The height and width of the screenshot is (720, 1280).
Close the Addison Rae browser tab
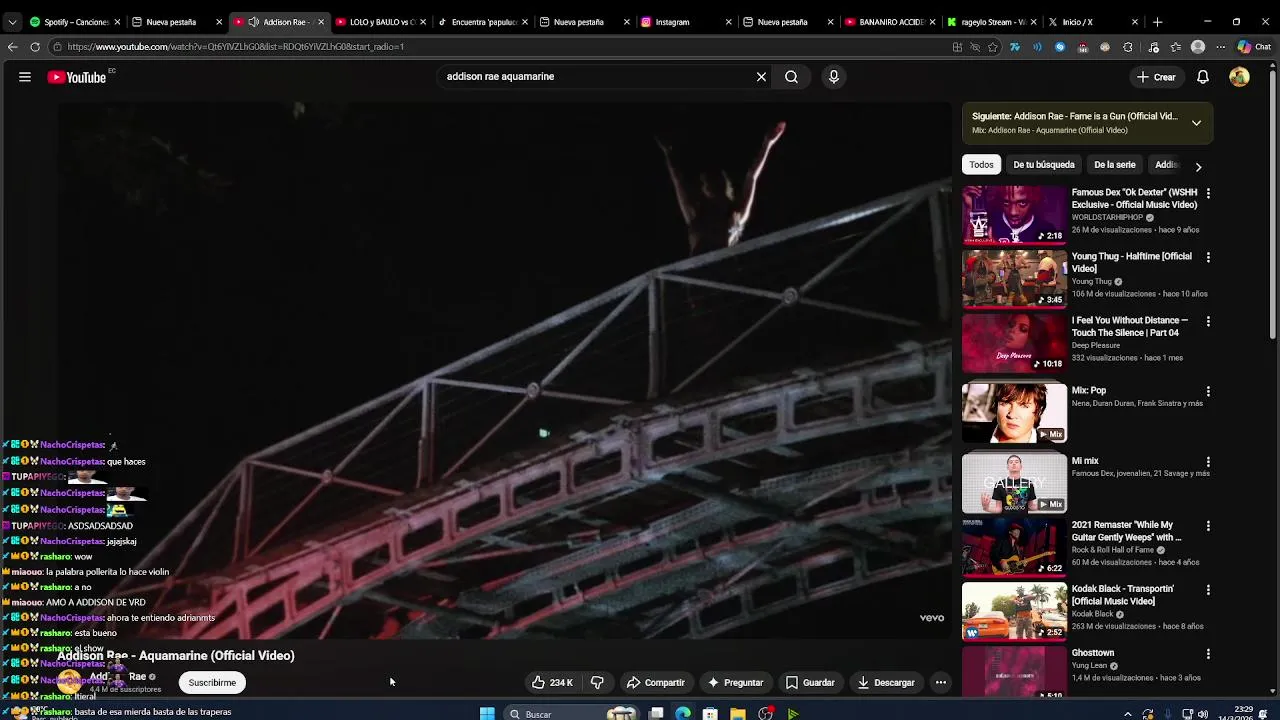[x=321, y=22]
